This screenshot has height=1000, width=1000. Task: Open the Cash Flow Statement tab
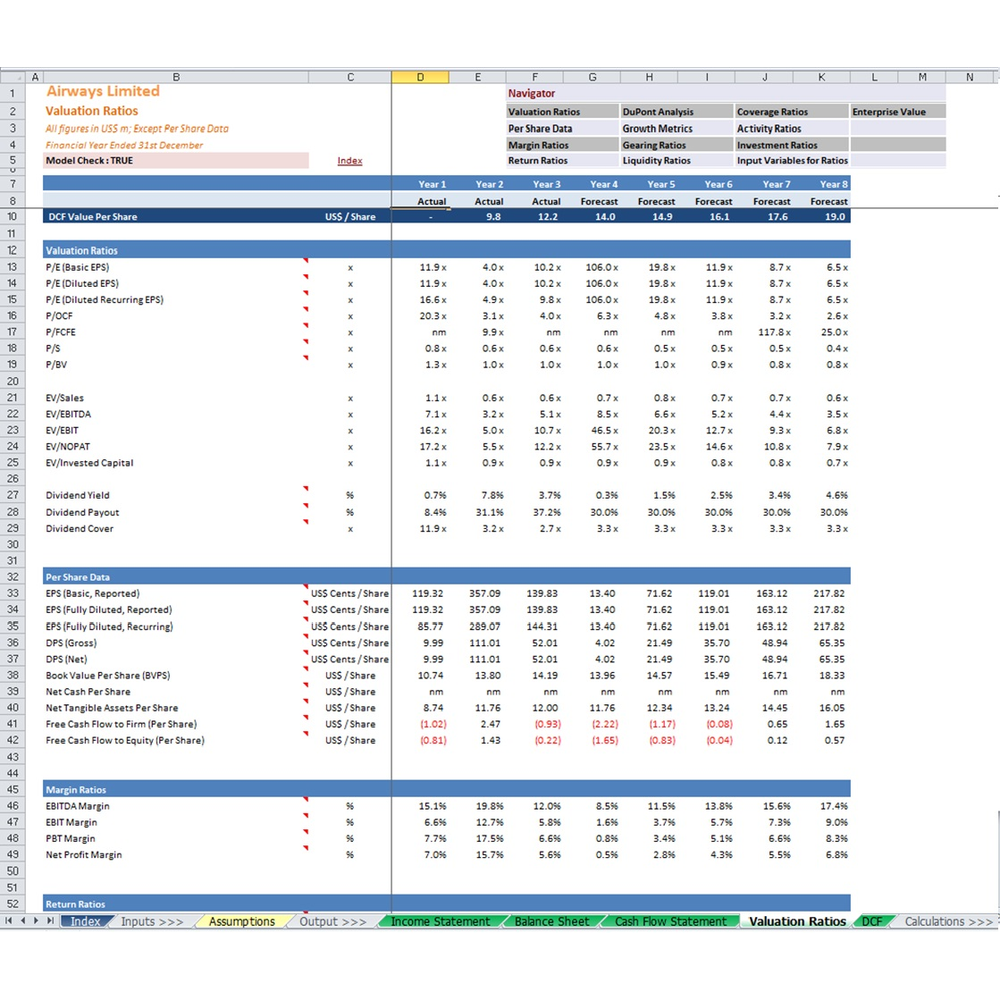click(x=670, y=921)
